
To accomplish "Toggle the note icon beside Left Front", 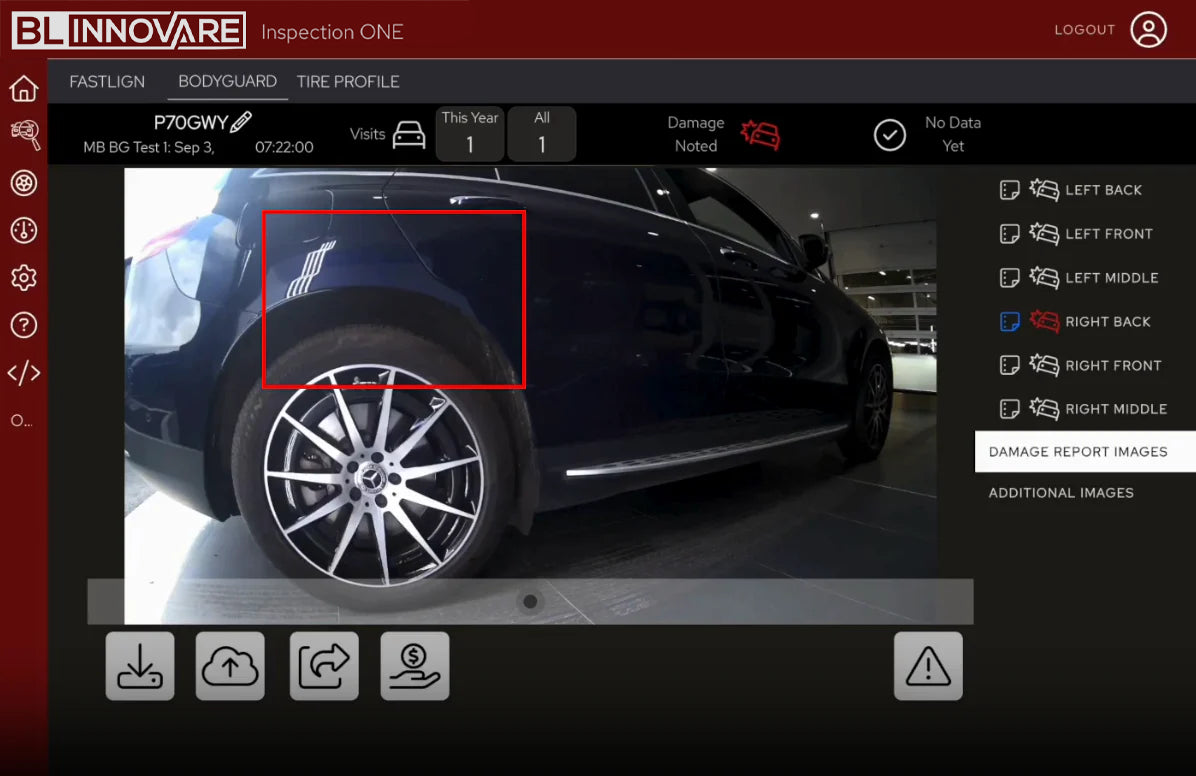I will click(x=1010, y=234).
